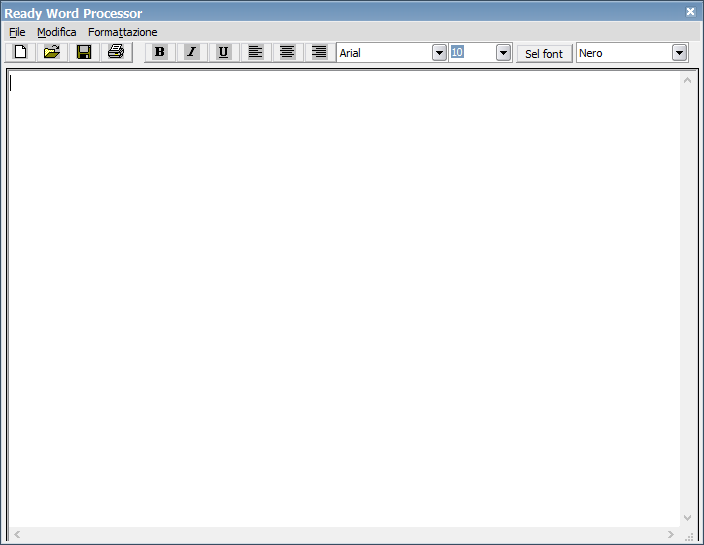This screenshot has width=704, height=545.
Task: Open the File menu
Action: point(17,32)
